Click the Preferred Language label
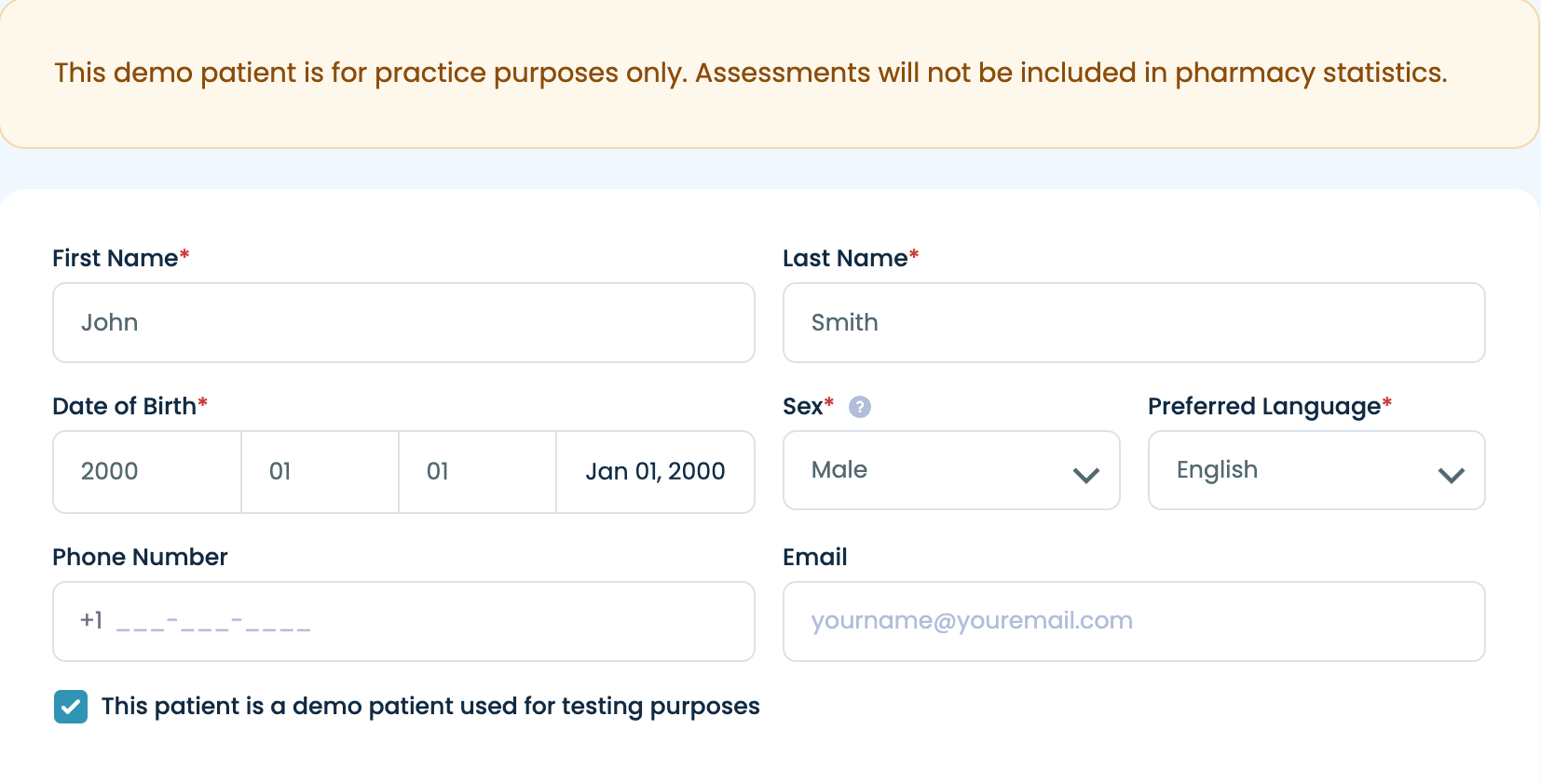 pos(1264,407)
